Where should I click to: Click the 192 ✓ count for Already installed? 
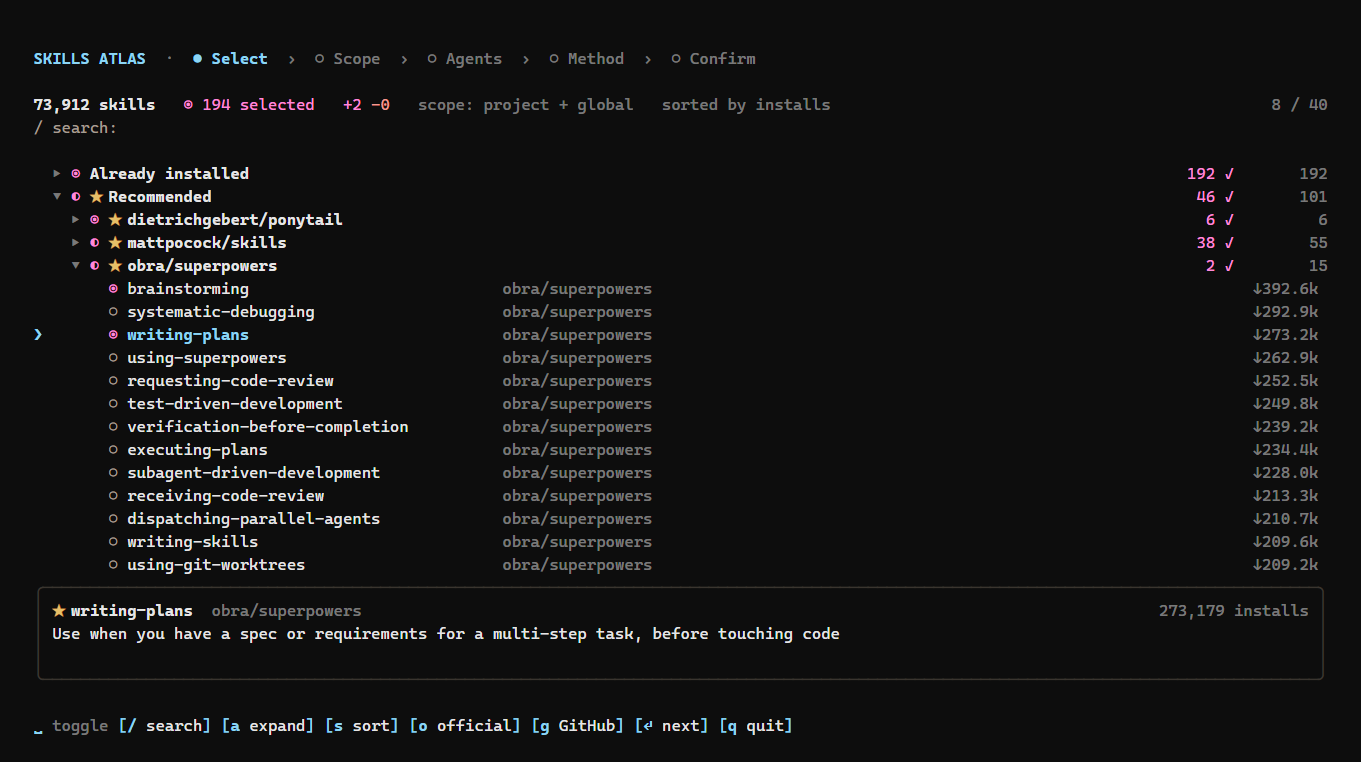1211,174
